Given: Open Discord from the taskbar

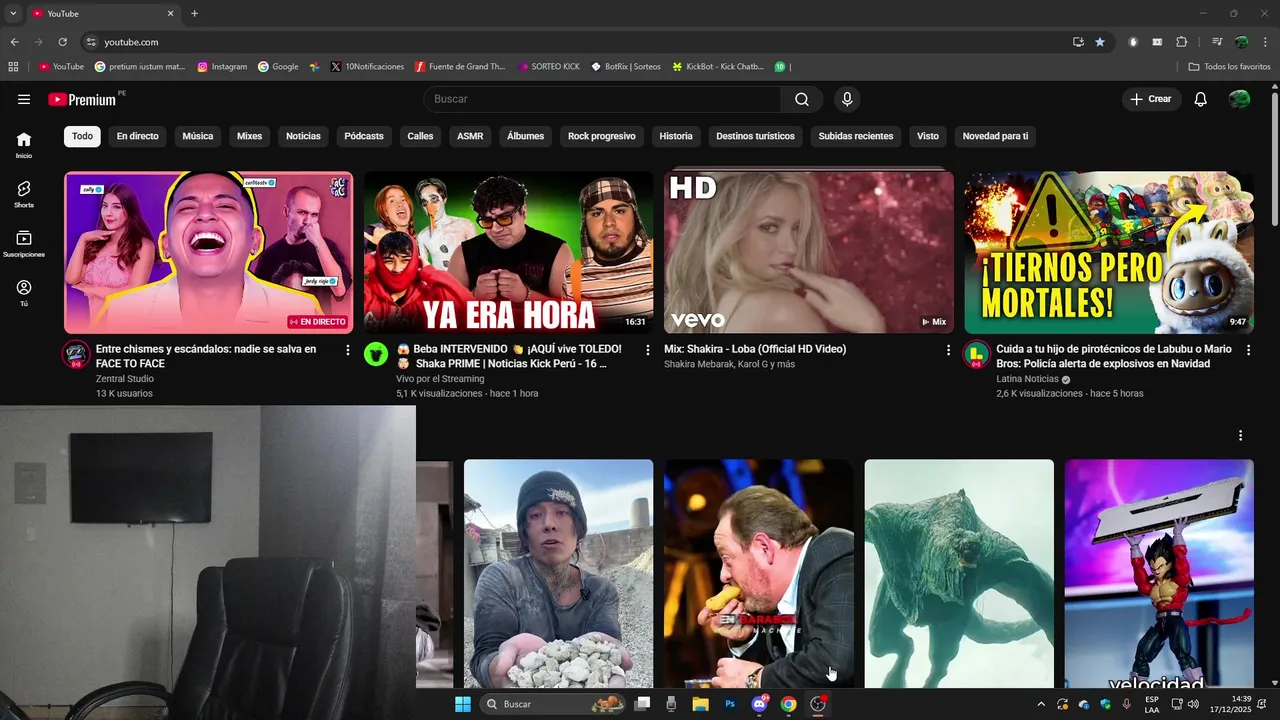Looking at the screenshot, I should [759, 704].
